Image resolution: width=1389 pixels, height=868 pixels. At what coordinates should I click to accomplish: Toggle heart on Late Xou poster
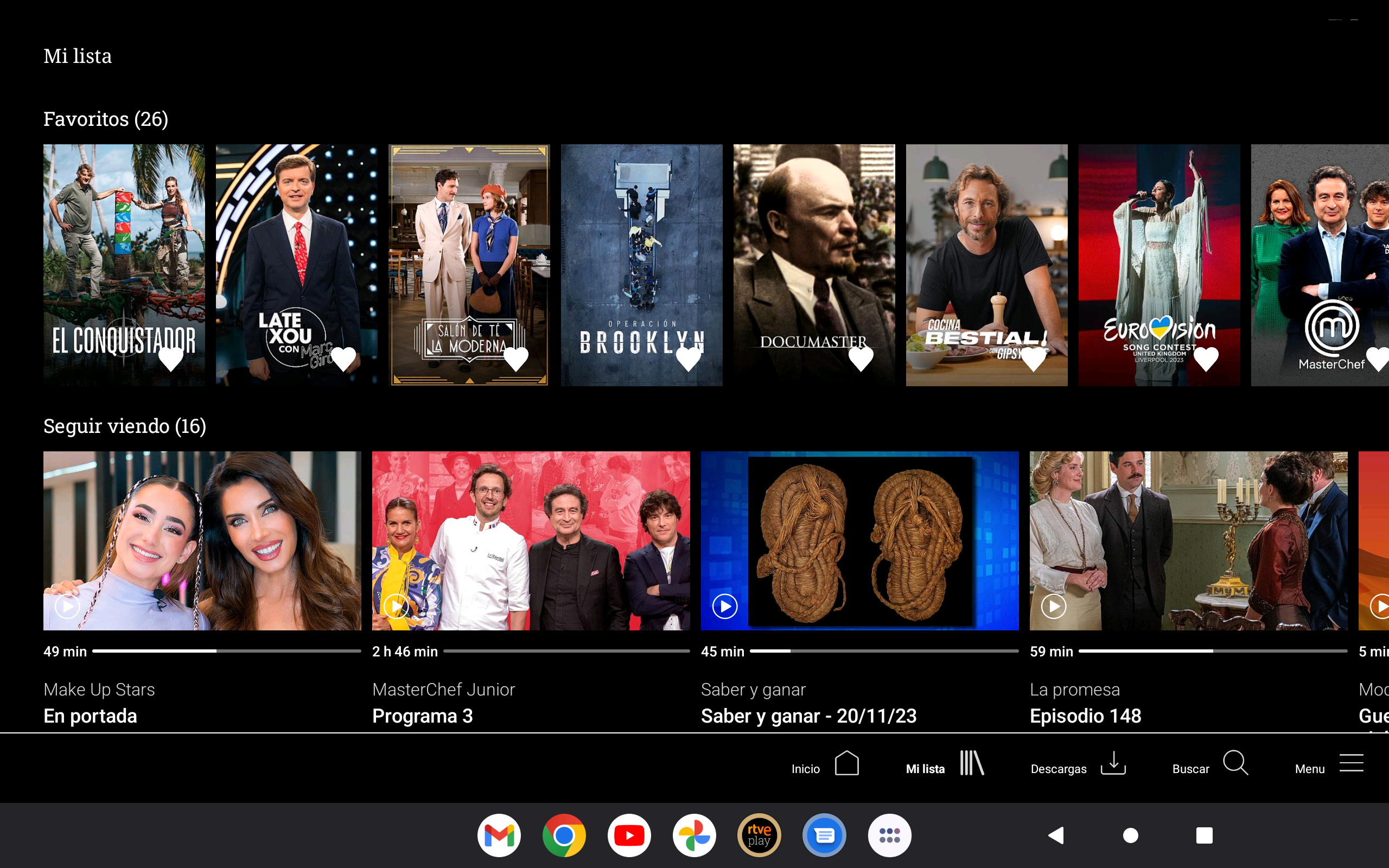(343, 360)
